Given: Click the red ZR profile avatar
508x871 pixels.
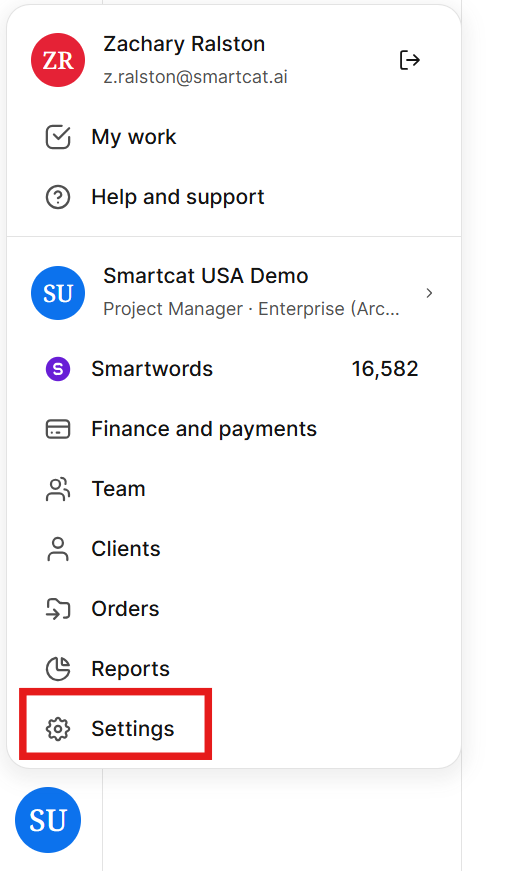Looking at the screenshot, I should click(x=58, y=60).
